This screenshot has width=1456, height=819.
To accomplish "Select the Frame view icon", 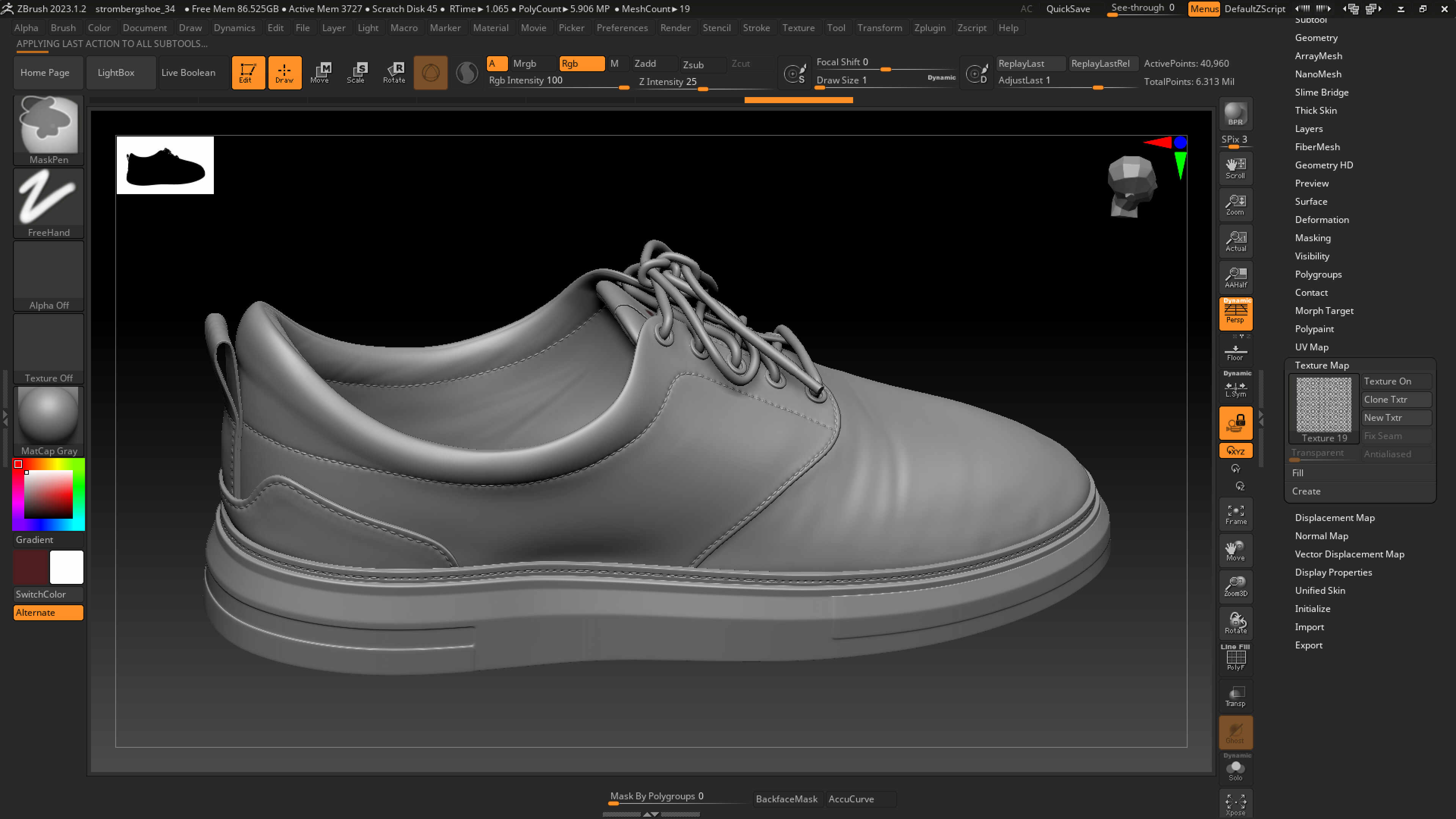I will click(x=1236, y=514).
